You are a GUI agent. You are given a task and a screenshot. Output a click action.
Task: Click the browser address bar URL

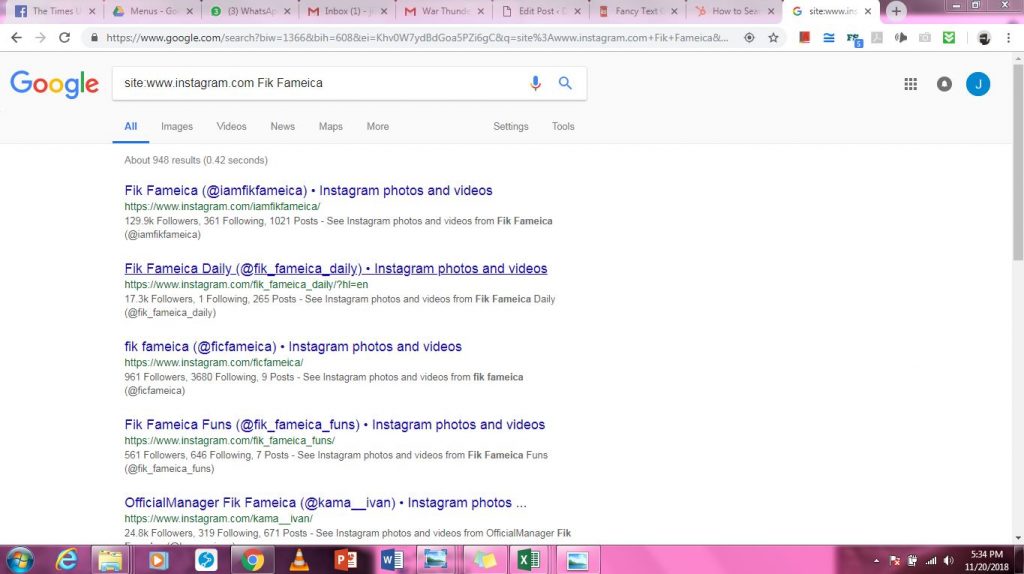(x=417, y=38)
